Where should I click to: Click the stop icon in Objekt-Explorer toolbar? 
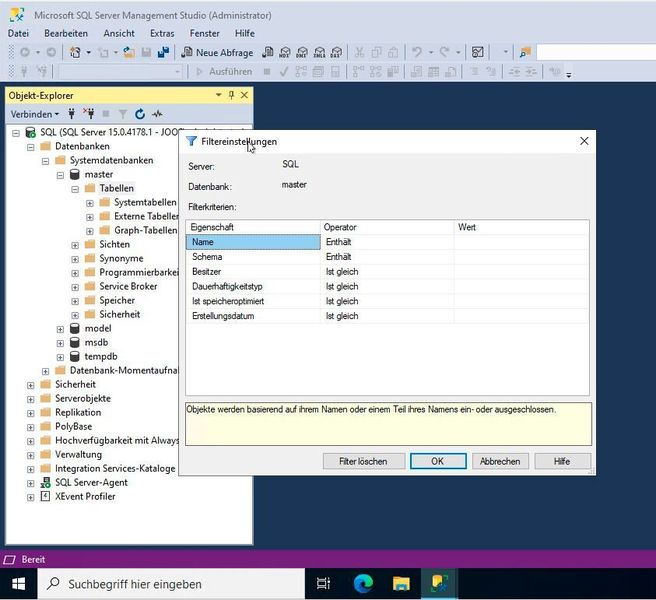(106, 114)
